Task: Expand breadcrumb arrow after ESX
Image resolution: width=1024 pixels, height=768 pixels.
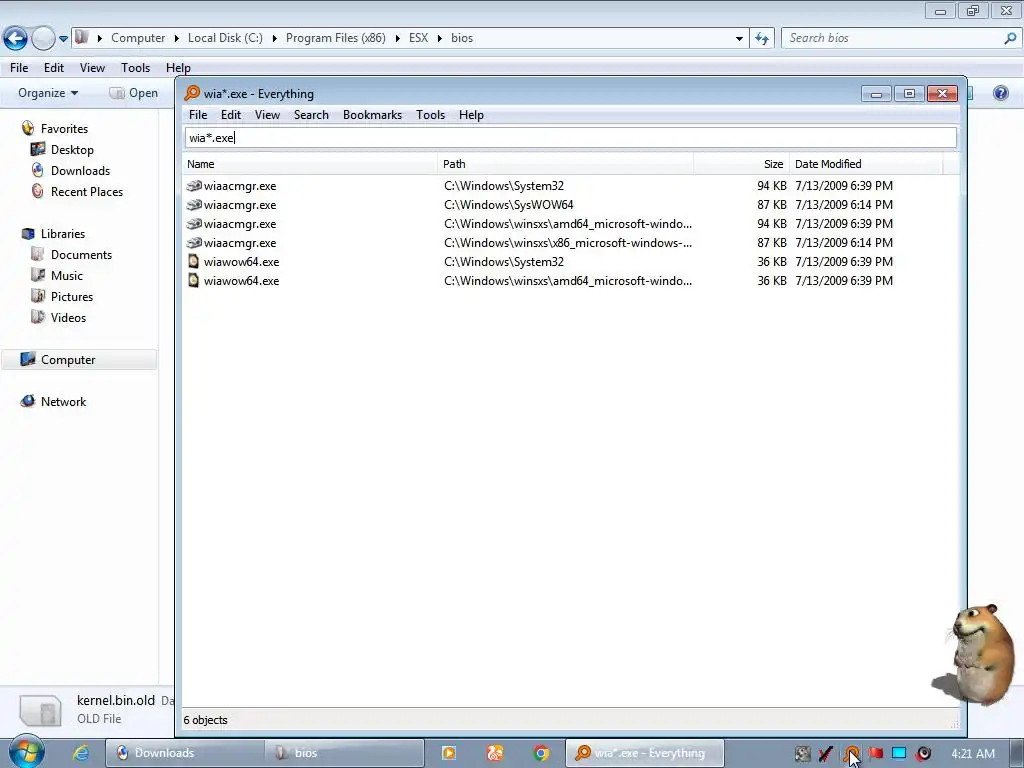Action: 440,39
